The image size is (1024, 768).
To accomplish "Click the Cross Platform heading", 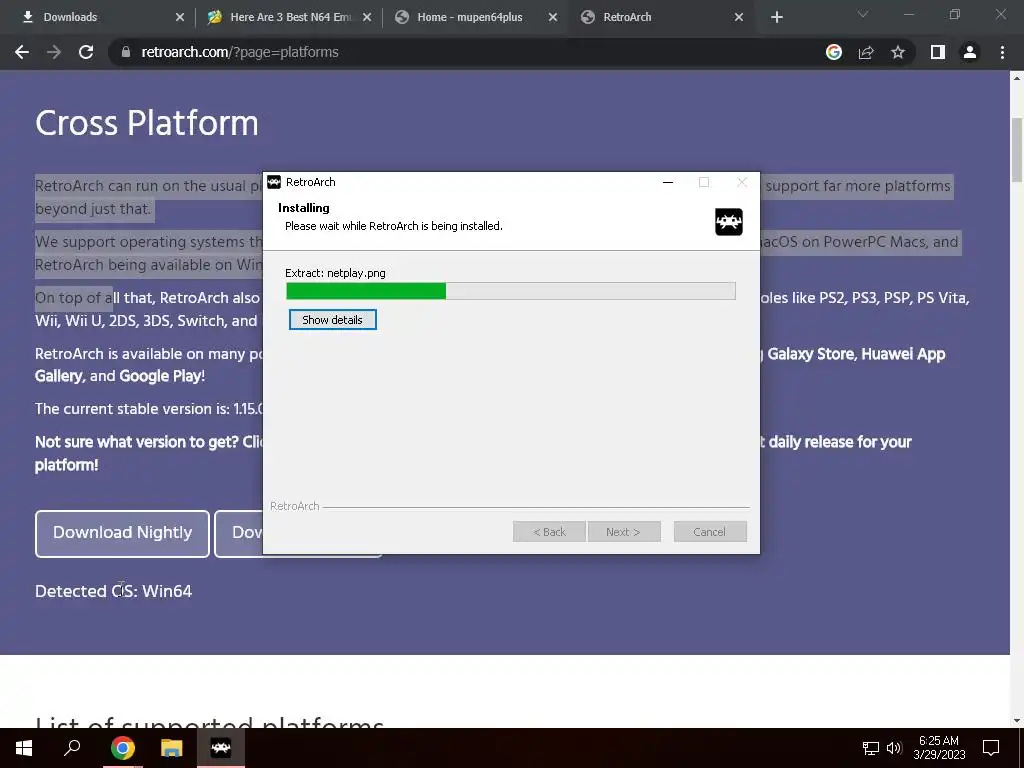I will (x=147, y=123).
